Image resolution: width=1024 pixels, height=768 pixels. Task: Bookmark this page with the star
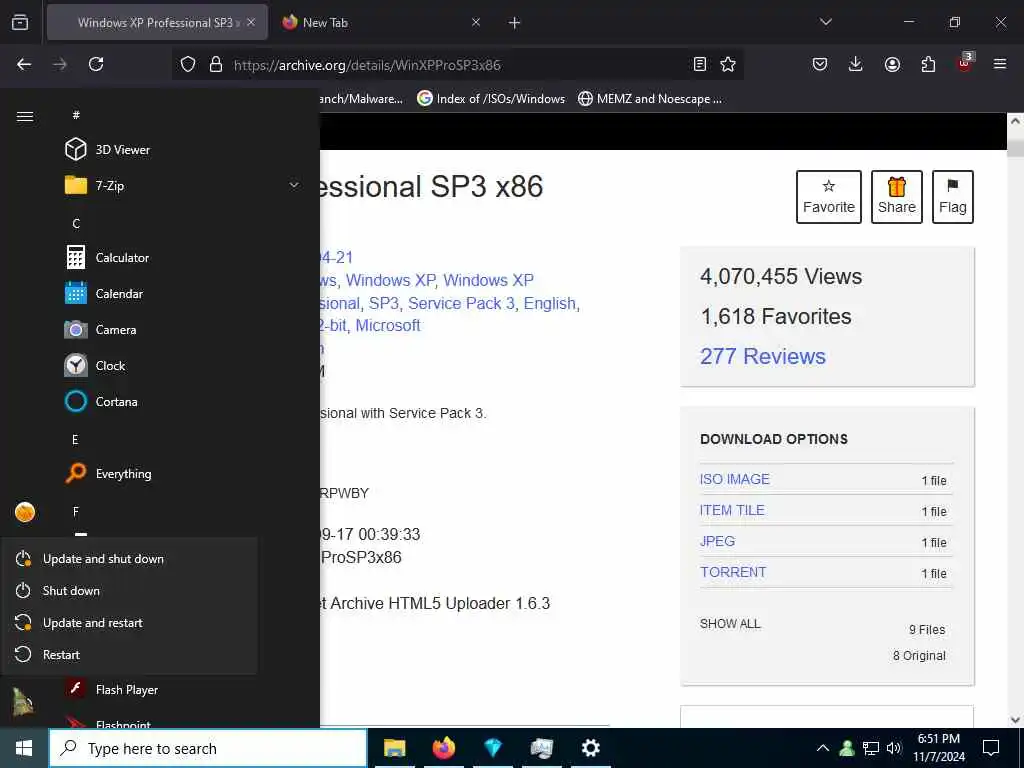click(728, 64)
